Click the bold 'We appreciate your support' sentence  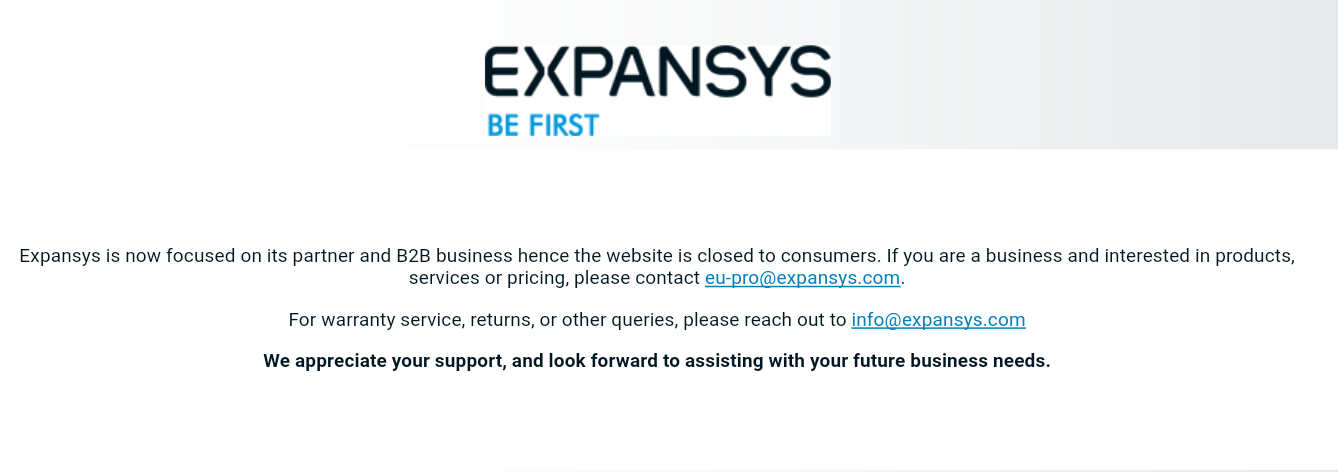(x=657, y=361)
